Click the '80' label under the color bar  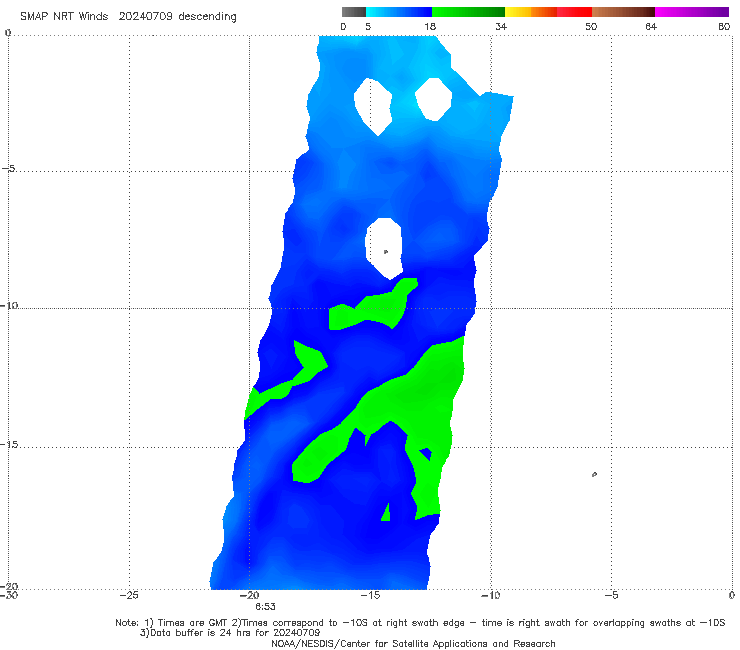(724, 26)
